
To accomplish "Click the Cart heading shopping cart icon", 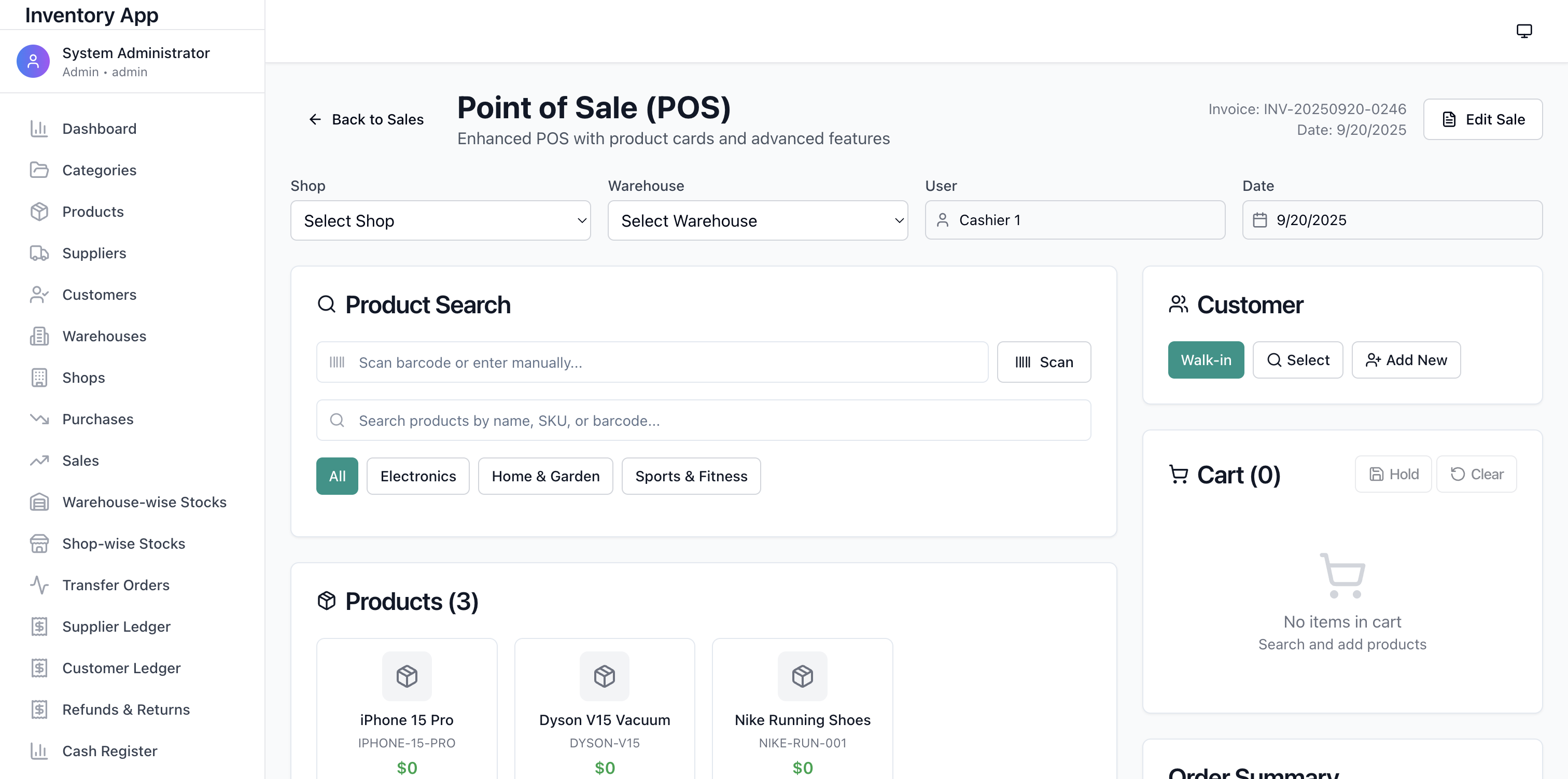I will point(1179,475).
